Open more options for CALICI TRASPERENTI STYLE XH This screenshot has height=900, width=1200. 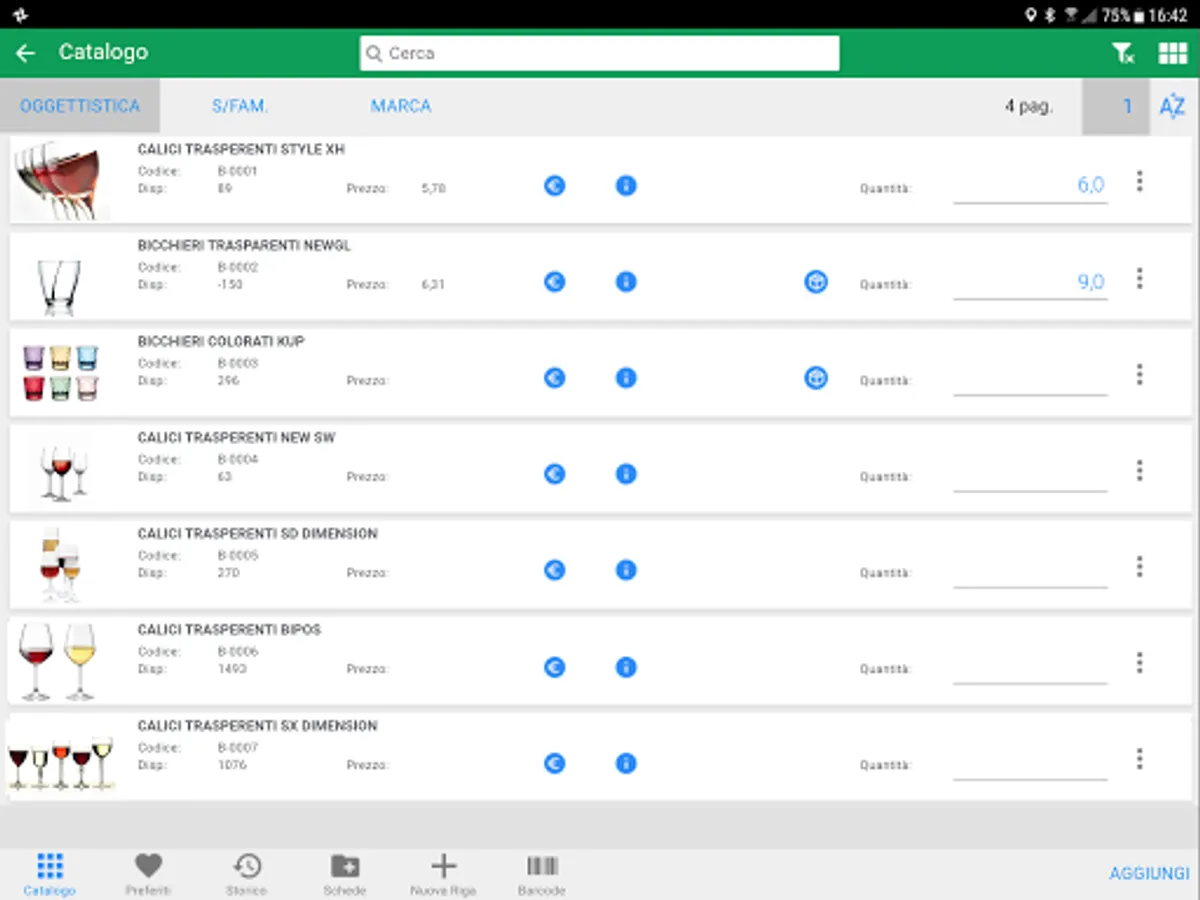coord(1139,182)
